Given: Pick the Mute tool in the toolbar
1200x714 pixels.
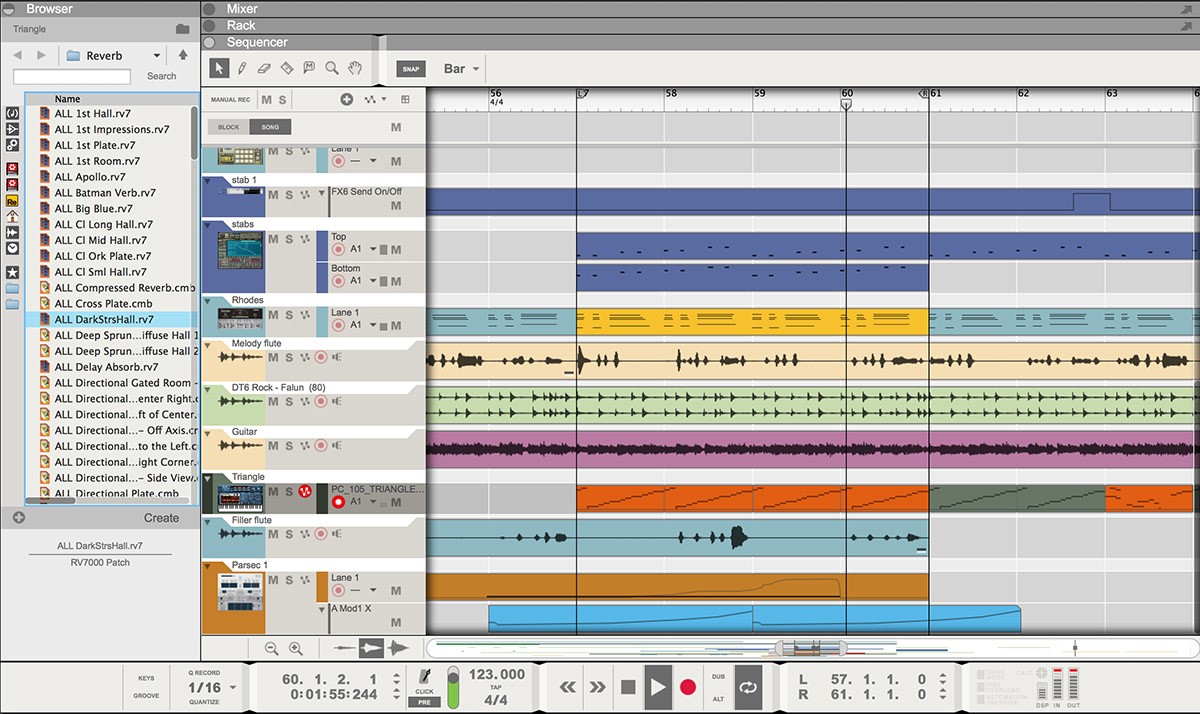Looking at the screenshot, I should [308, 68].
